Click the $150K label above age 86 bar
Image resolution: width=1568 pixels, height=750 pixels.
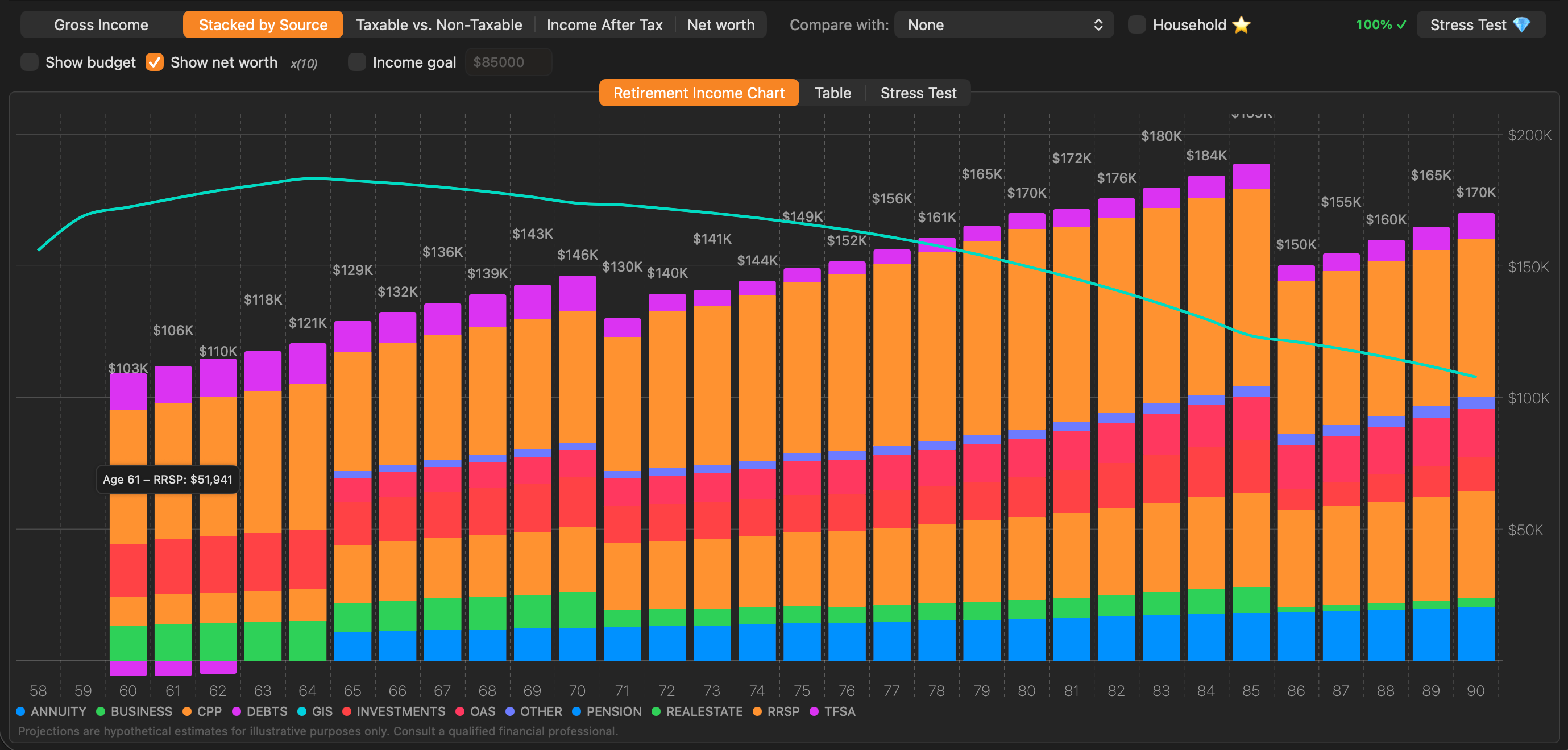point(1296,244)
